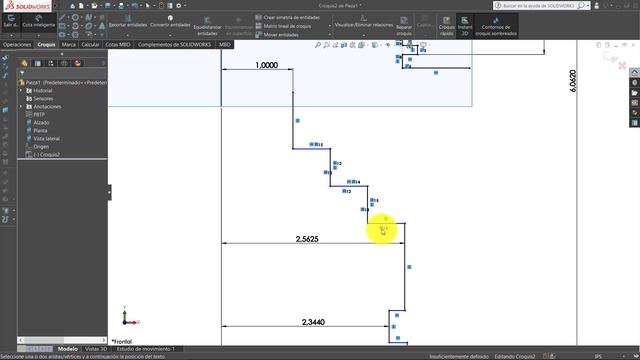Click Reparar croquis tool
The height and width of the screenshot is (360, 640).
(404, 26)
